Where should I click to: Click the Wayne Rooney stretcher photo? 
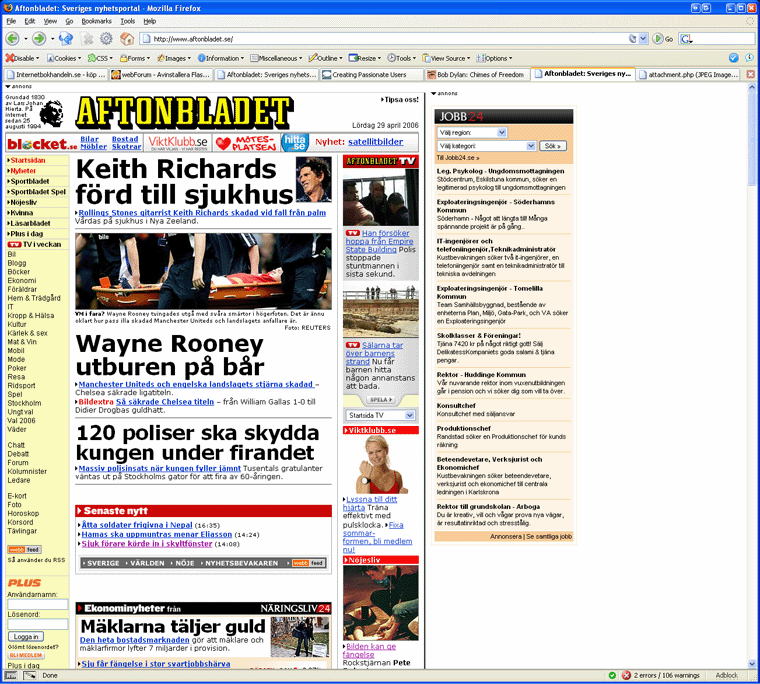click(x=203, y=271)
